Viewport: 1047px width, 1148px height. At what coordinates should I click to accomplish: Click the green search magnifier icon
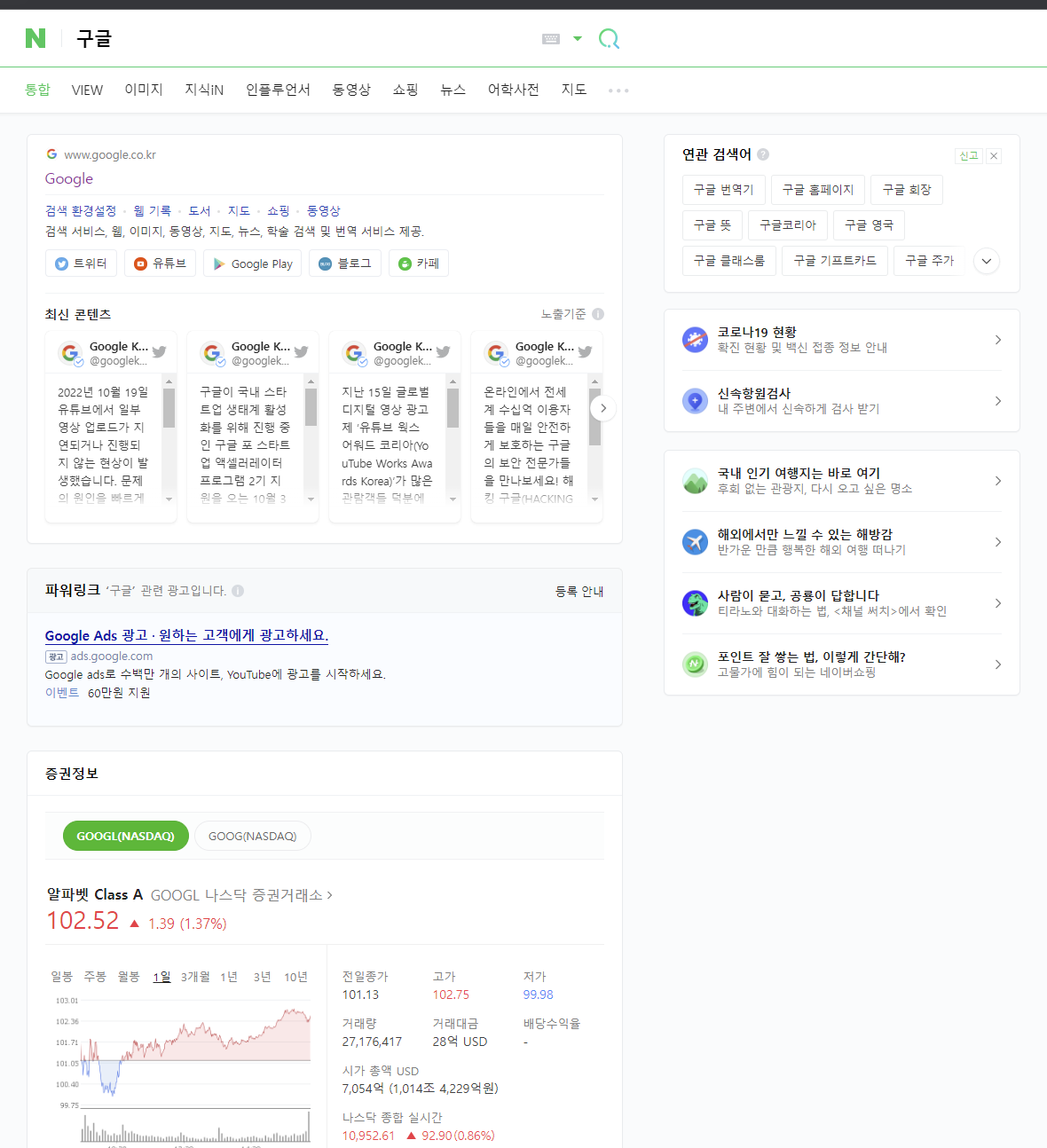pos(609,38)
